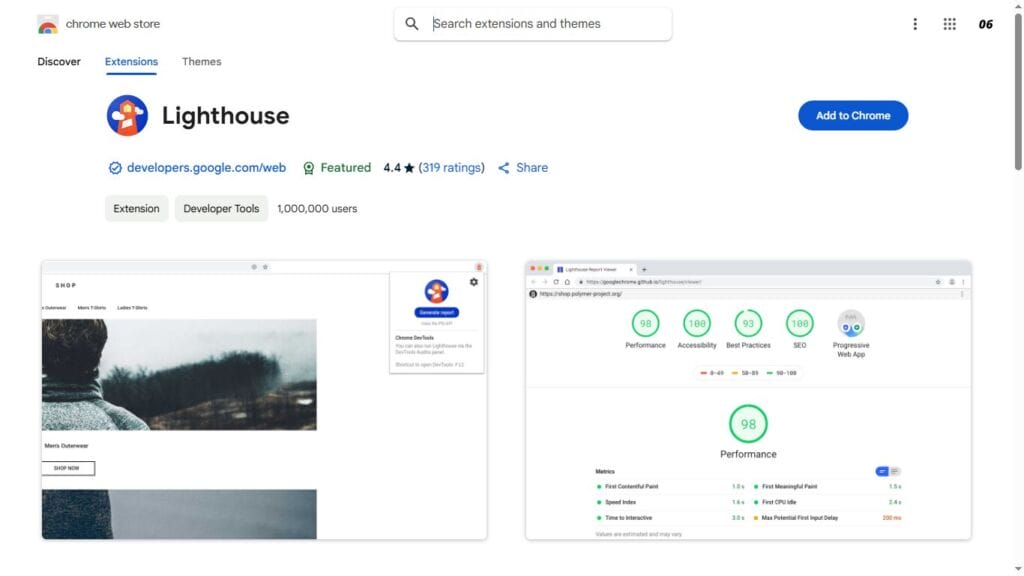Open the shop page screenshot thumbnail

tap(264, 400)
